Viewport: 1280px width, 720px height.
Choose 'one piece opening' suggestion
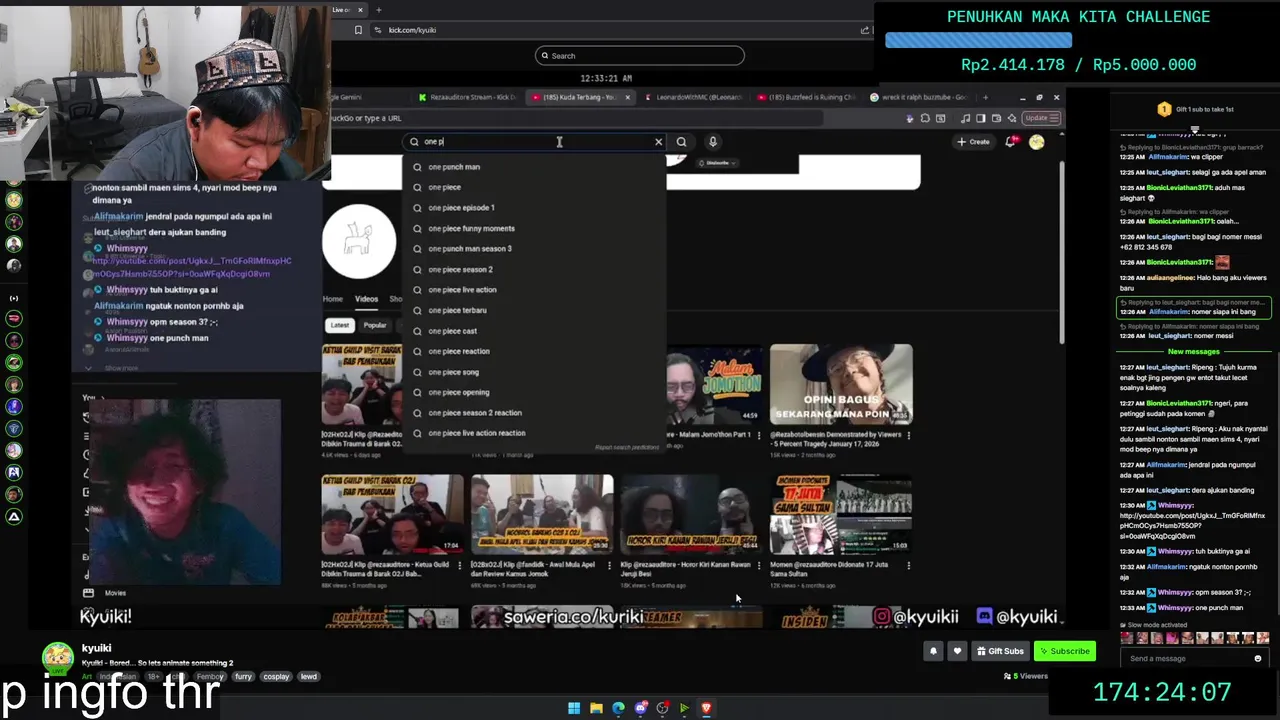(x=534, y=392)
